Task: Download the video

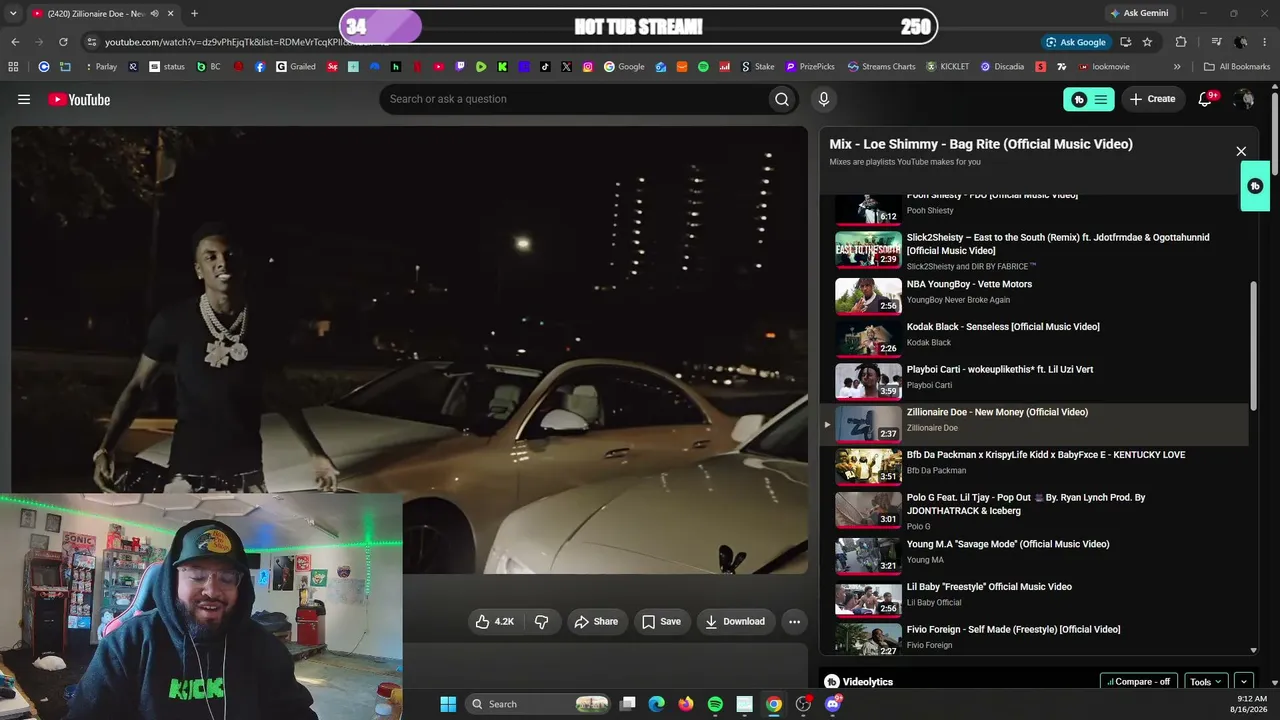Action: click(x=735, y=621)
